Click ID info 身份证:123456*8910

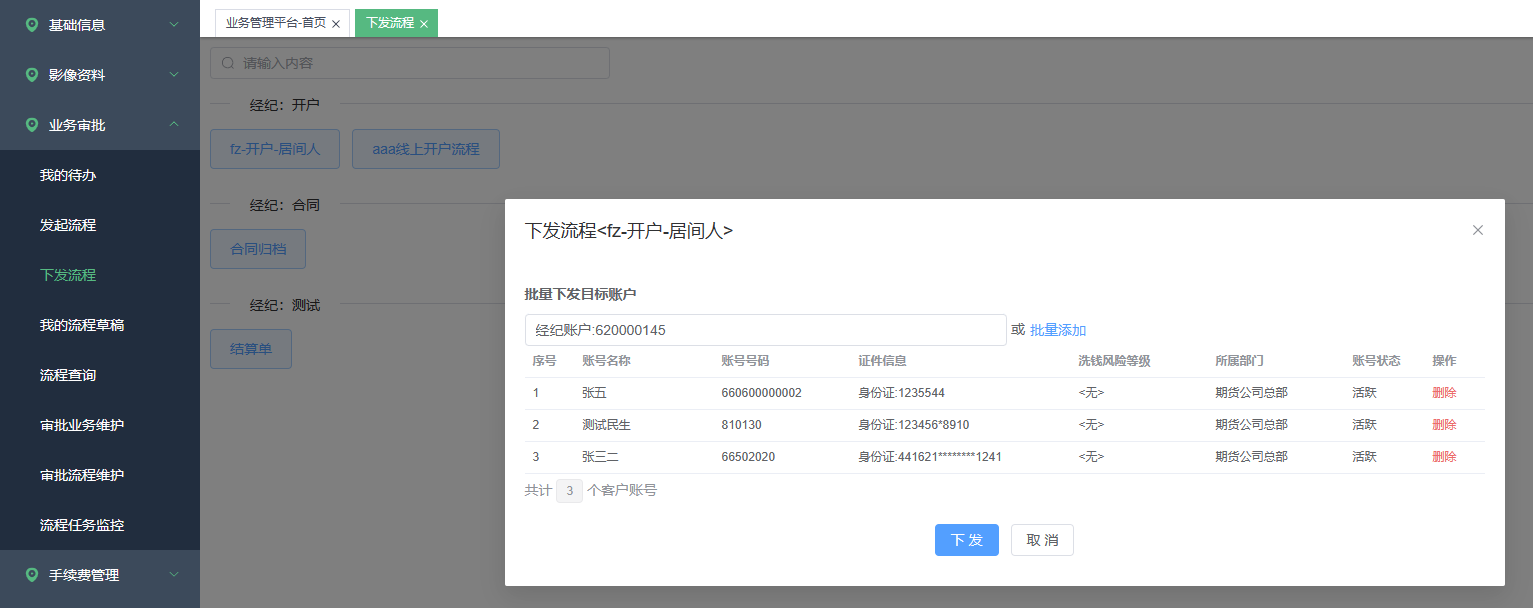coord(913,425)
